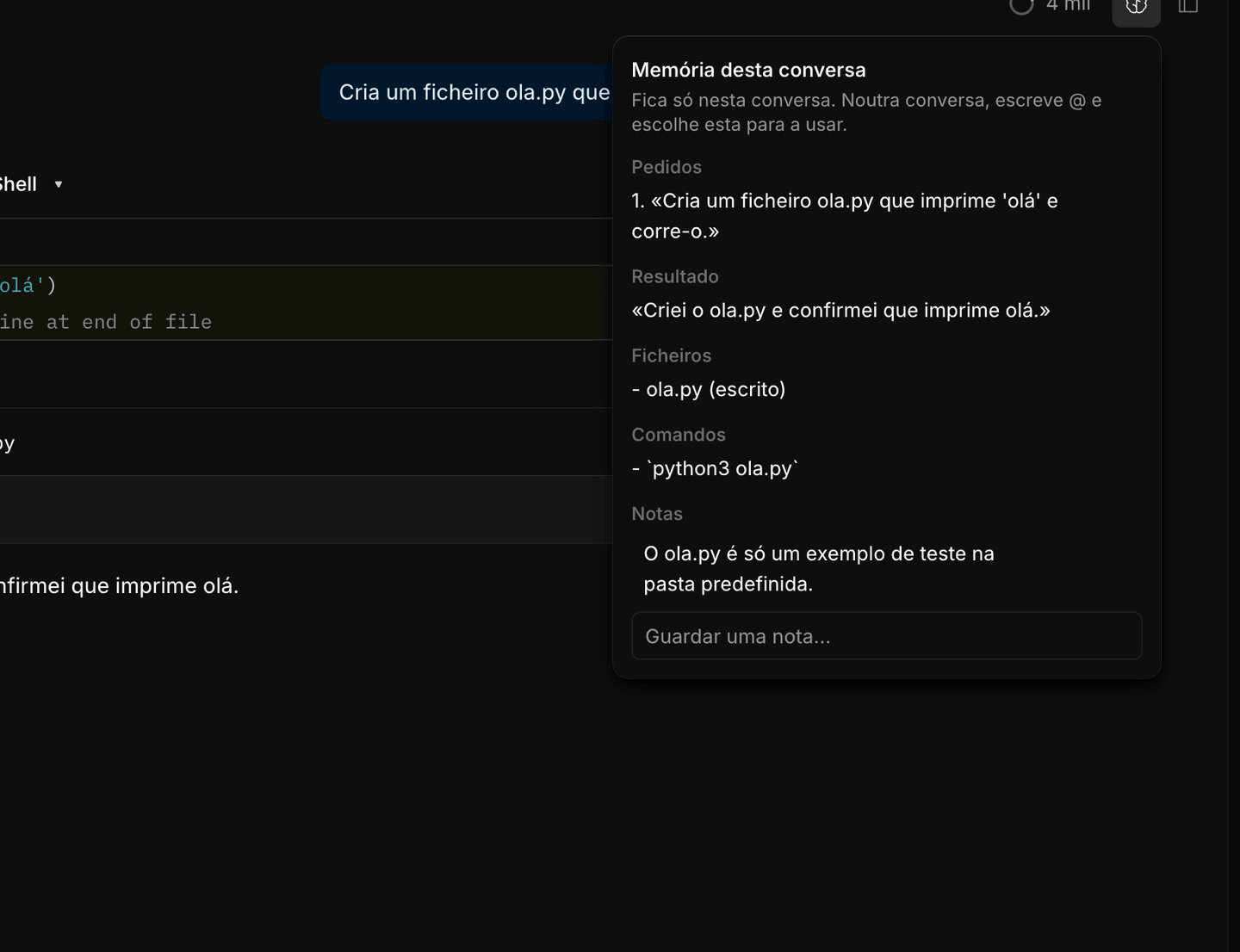Open the side panel layout icon

[x=1188, y=7]
